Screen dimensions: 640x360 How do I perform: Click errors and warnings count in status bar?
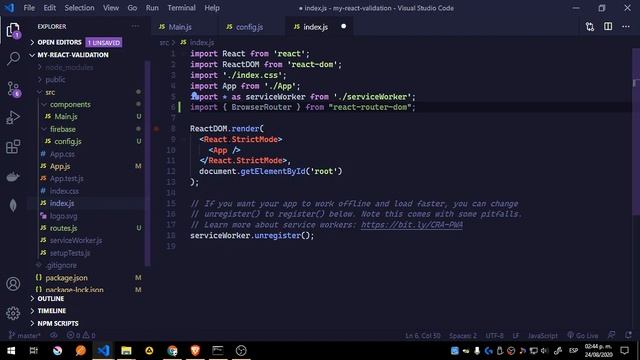[81, 336]
